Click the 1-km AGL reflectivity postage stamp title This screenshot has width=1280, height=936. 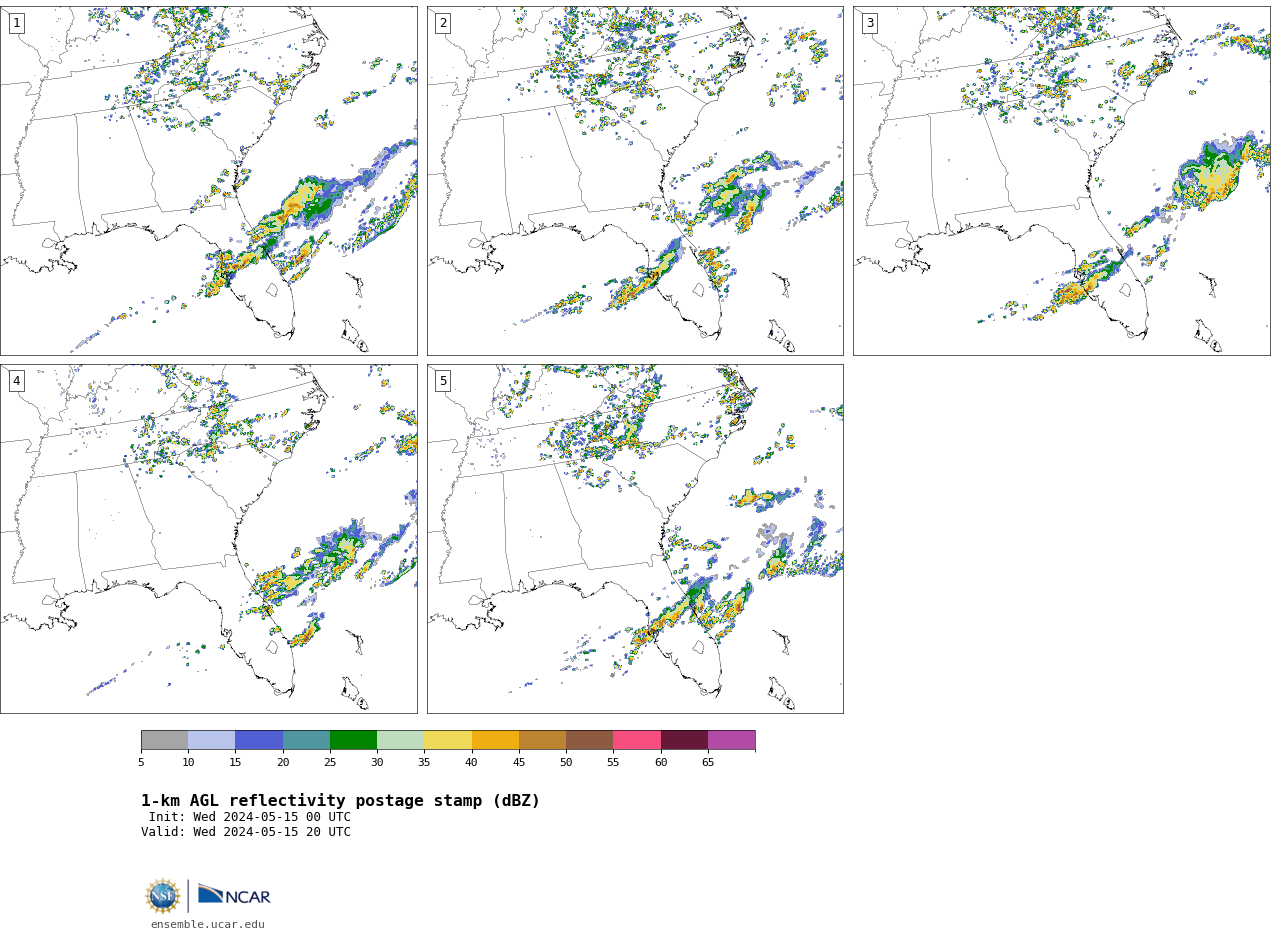tap(340, 801)
